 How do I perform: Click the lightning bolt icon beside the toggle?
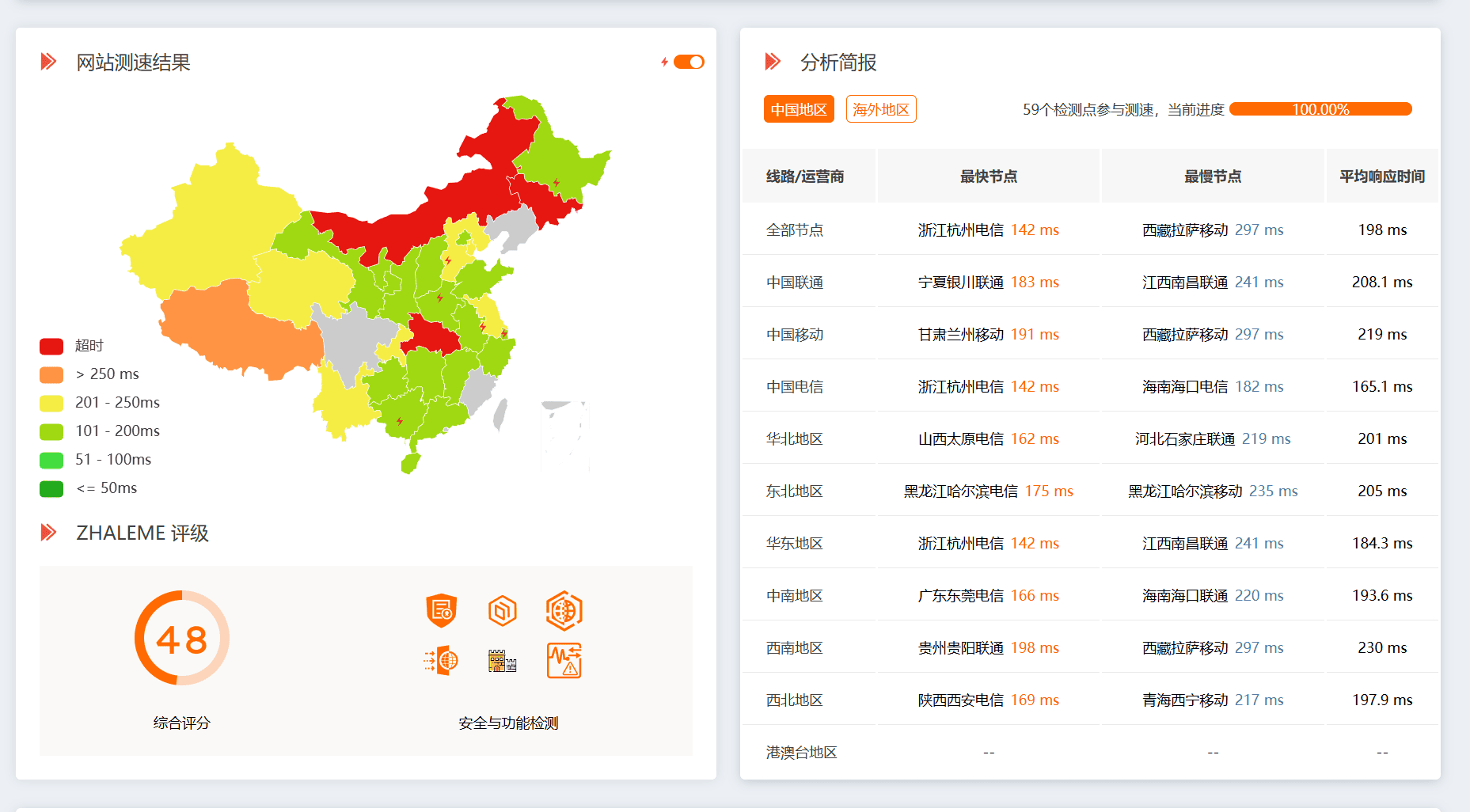(x=664, y=62)
